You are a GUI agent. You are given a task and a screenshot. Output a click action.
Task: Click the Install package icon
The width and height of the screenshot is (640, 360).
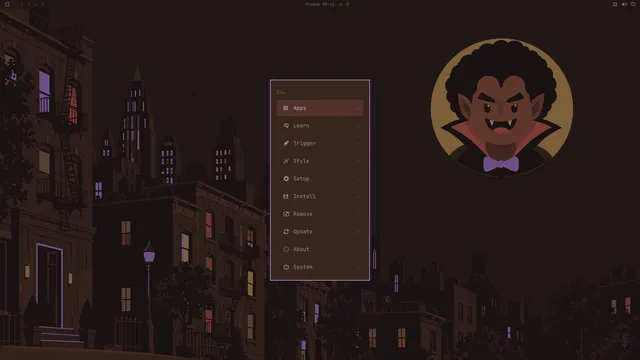coord(286,196)
